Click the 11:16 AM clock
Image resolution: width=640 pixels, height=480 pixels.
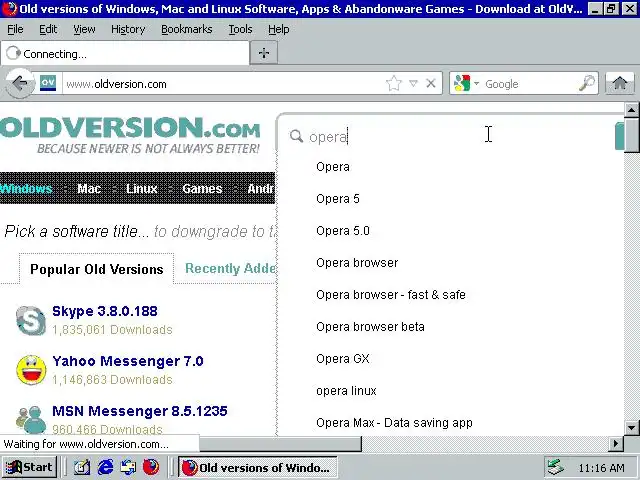(601, 468)
